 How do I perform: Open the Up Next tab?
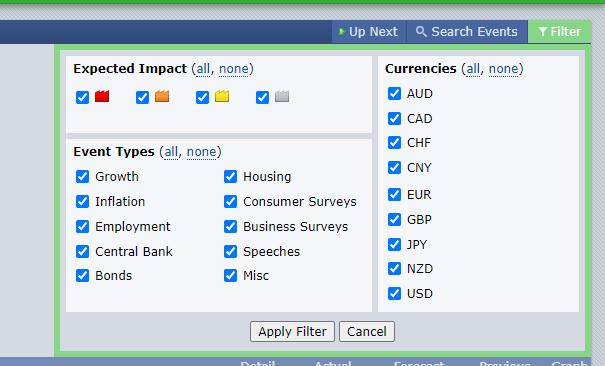[369, 32]
